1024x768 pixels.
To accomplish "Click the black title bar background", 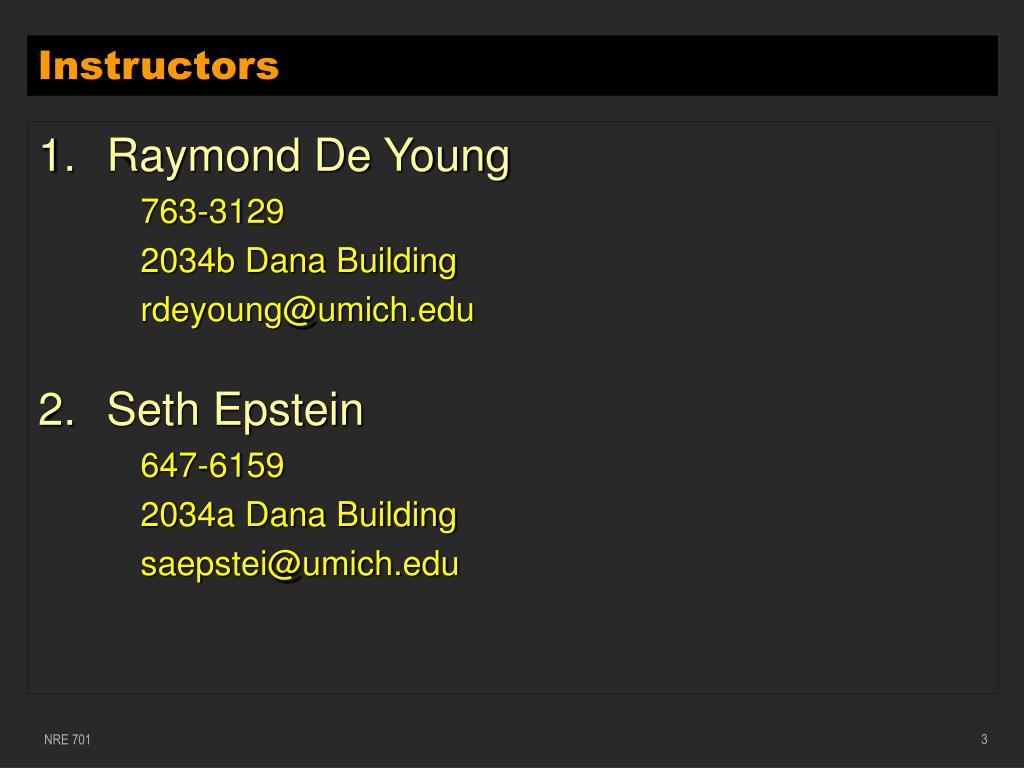I will tap(640, 65).
